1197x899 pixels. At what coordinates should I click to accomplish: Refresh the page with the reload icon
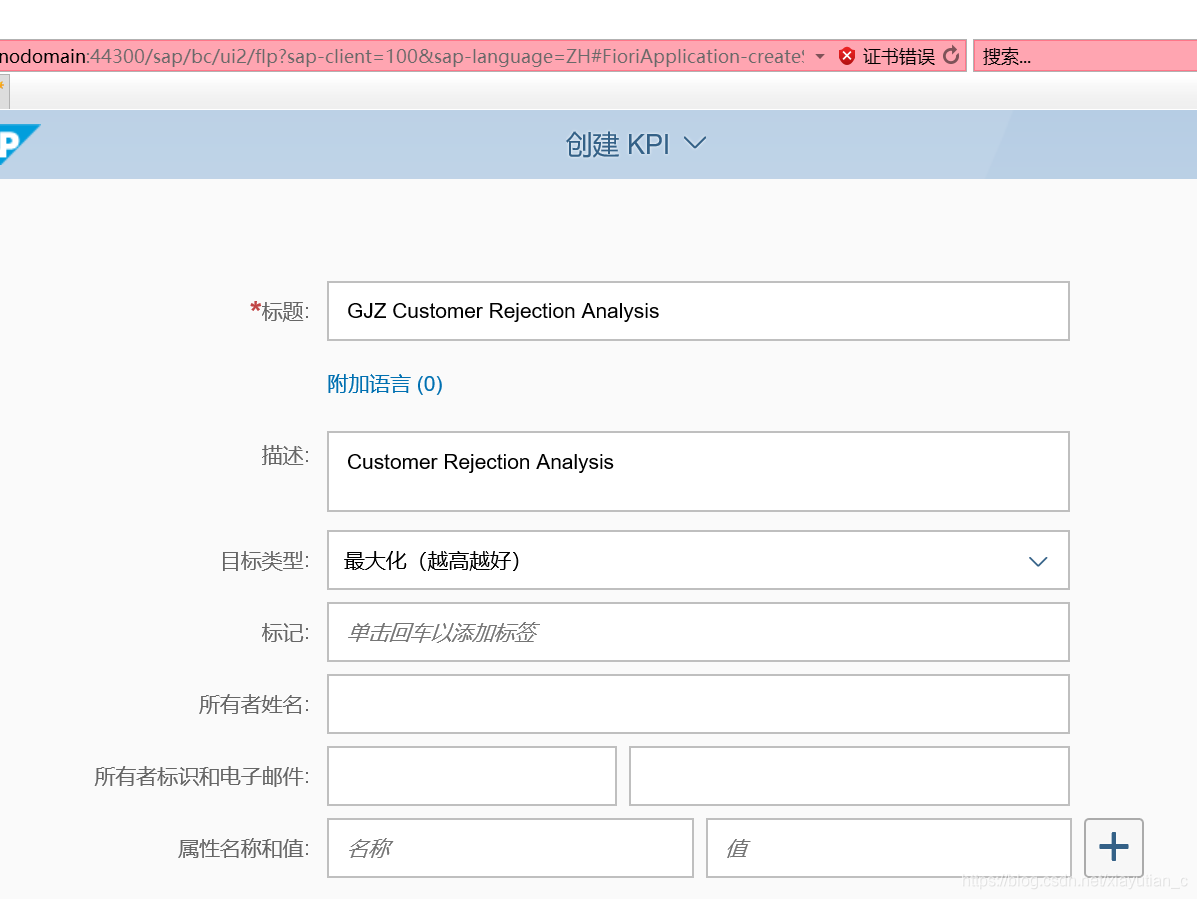tap(950, 56)
